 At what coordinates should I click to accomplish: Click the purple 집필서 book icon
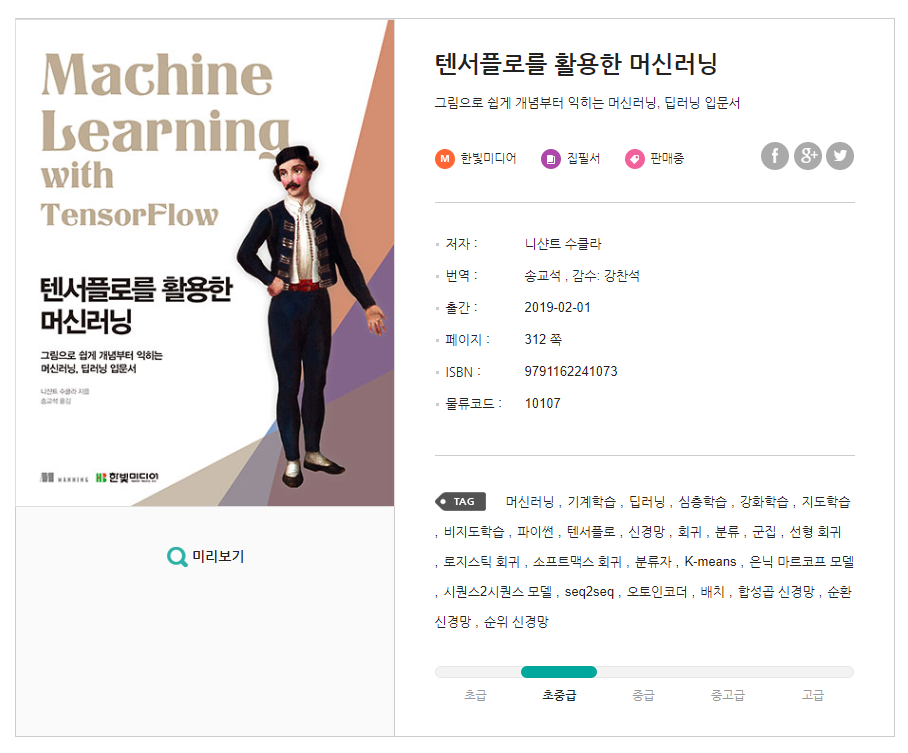coord(551,159)
